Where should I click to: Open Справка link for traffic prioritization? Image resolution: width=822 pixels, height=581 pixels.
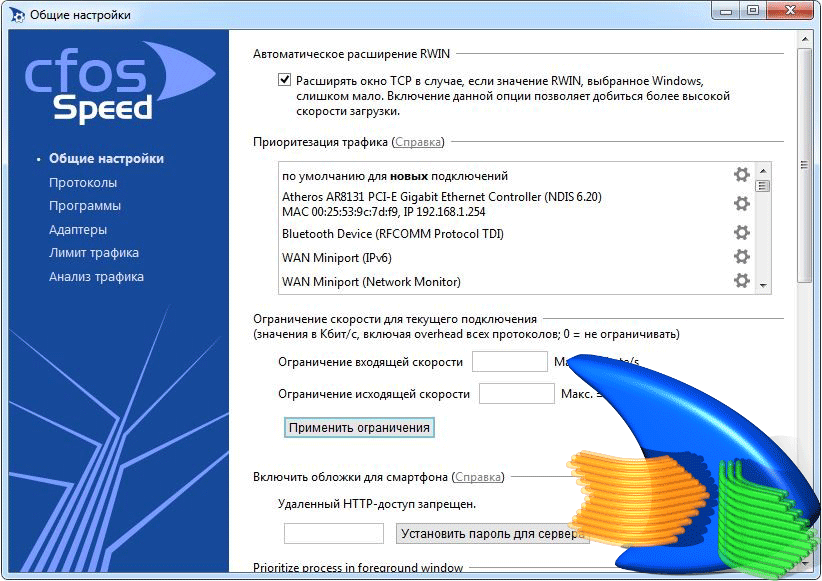[x=418, y=142]
